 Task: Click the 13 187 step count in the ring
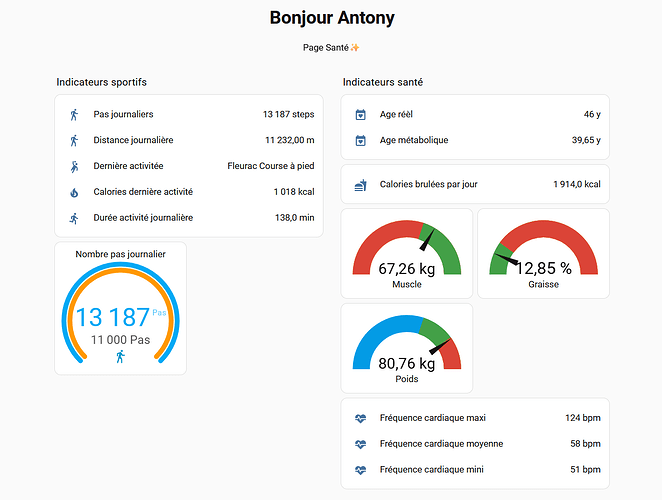click(113, 318)
